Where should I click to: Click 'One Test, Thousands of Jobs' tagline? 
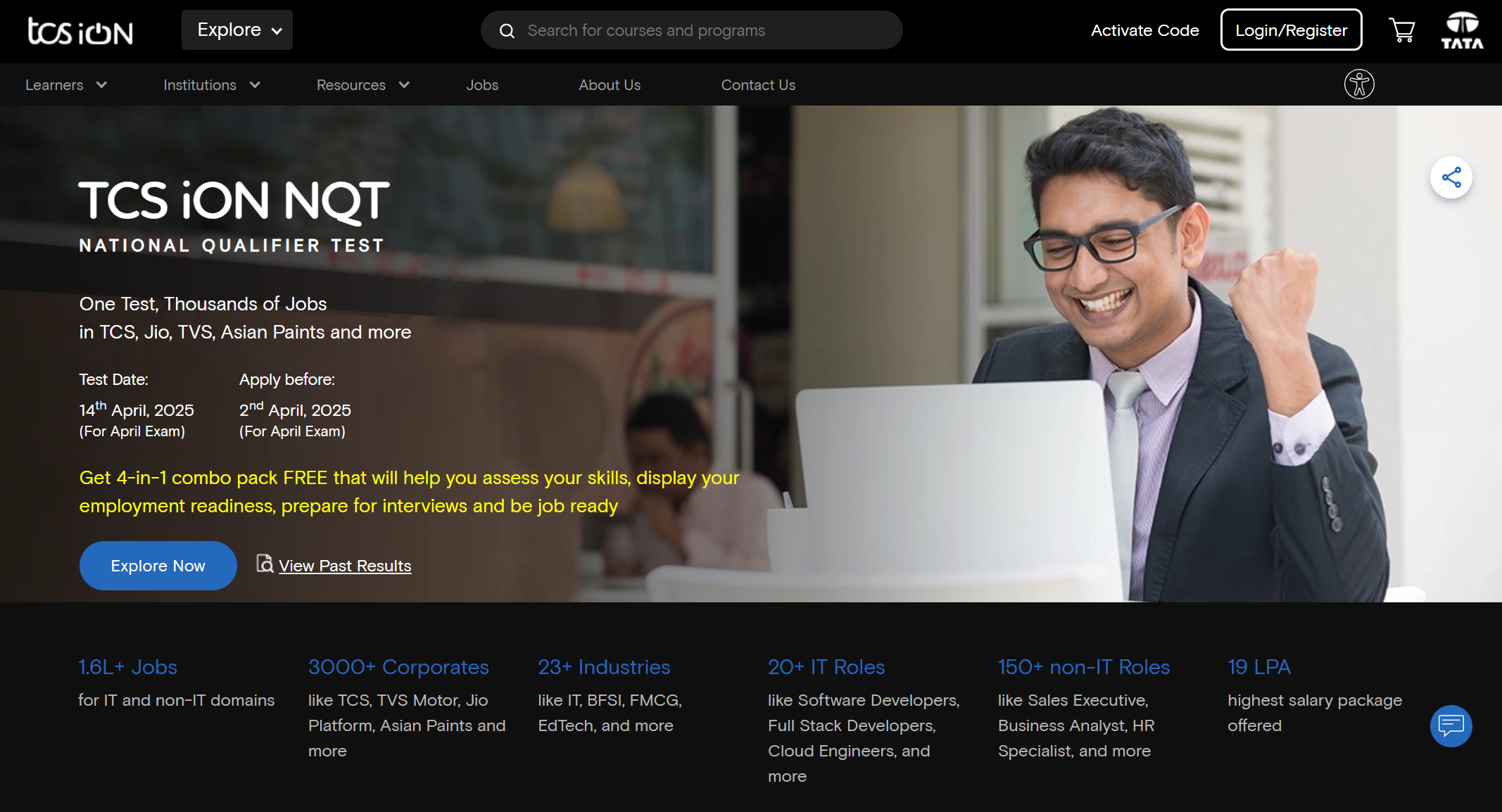pos(203,304)
